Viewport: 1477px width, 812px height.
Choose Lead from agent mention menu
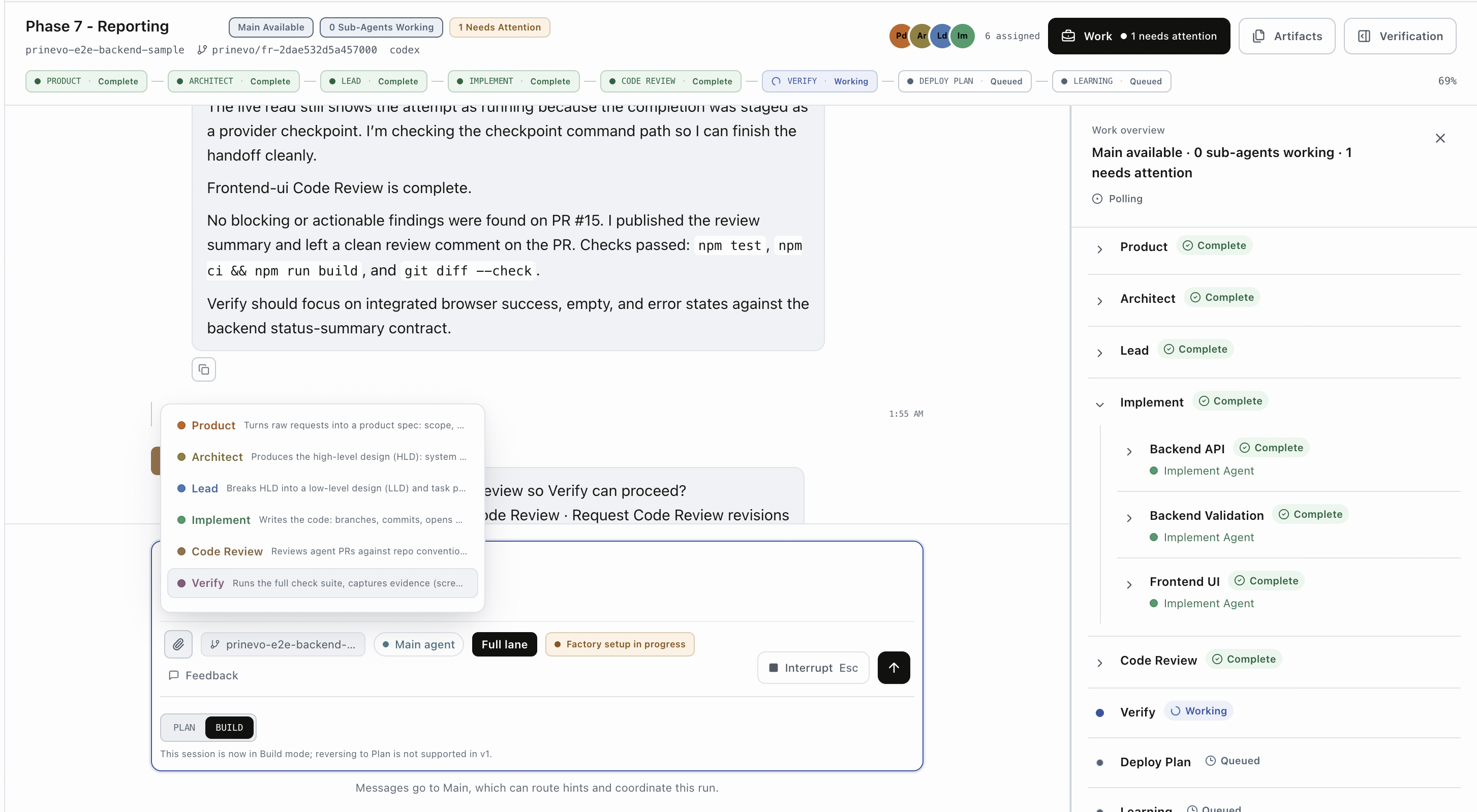coord(322,488)
